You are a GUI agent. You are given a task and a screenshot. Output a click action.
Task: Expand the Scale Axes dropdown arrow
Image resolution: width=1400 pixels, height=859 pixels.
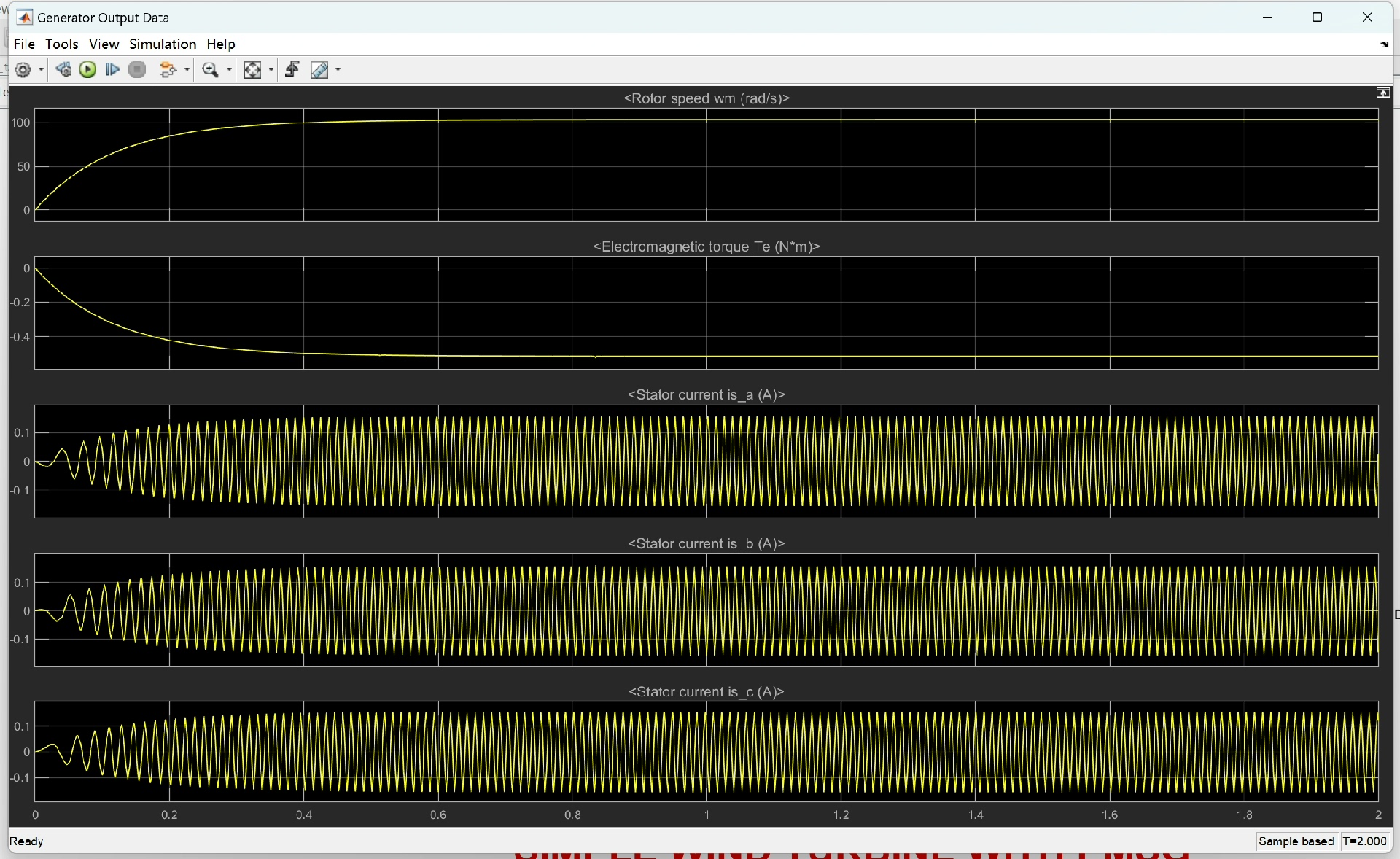[271, 70]
